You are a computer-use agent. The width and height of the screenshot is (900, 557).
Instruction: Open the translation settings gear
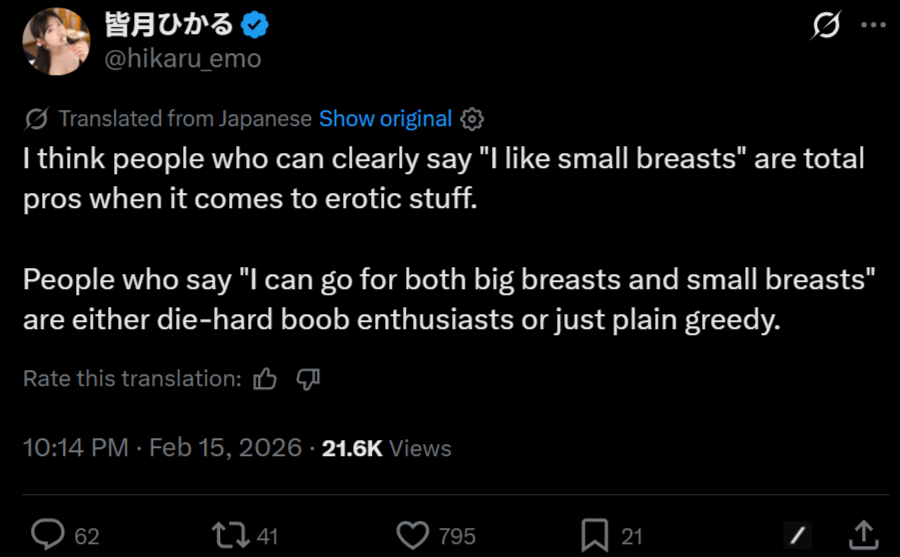(473, 119)
